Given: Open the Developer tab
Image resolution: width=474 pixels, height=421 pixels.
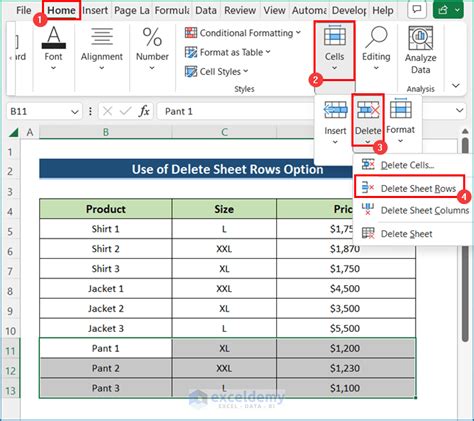Looking at the screenshot, I should [349, 11].
